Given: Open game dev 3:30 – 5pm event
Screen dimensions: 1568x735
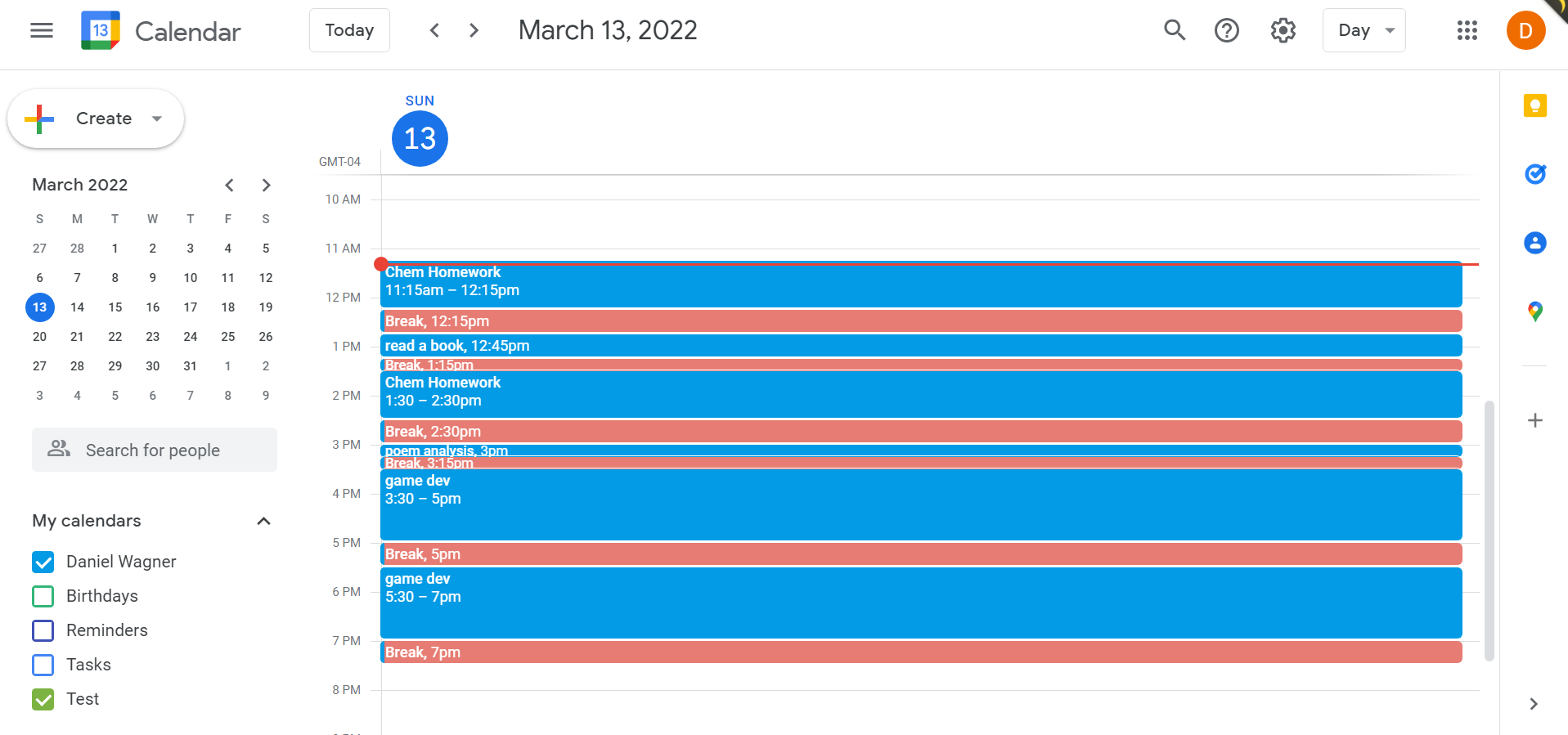Looking at the screenshot, I should pyautogui.click(x=921, y=504).
